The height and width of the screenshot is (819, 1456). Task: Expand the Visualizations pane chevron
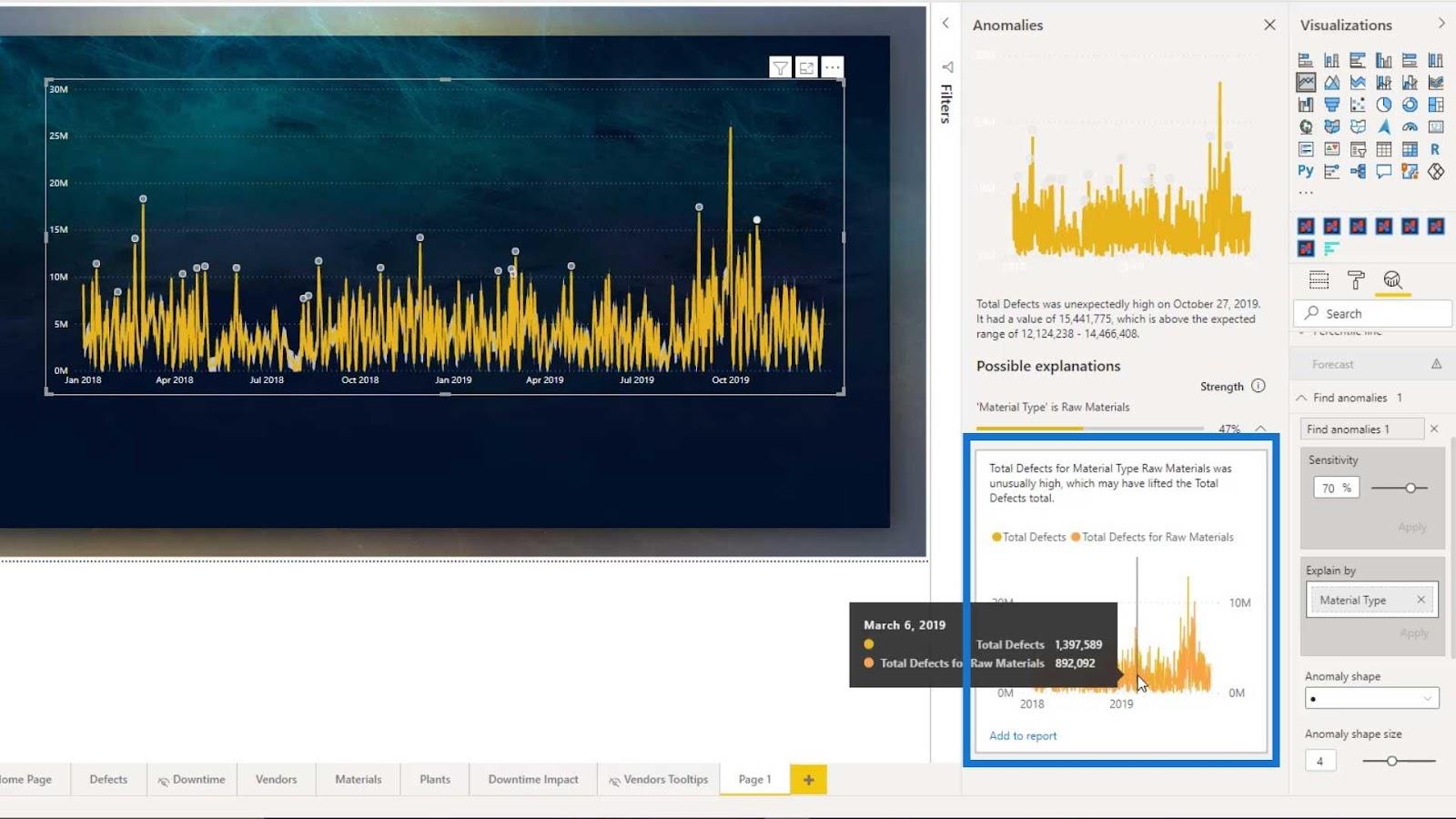[1441, 24]
